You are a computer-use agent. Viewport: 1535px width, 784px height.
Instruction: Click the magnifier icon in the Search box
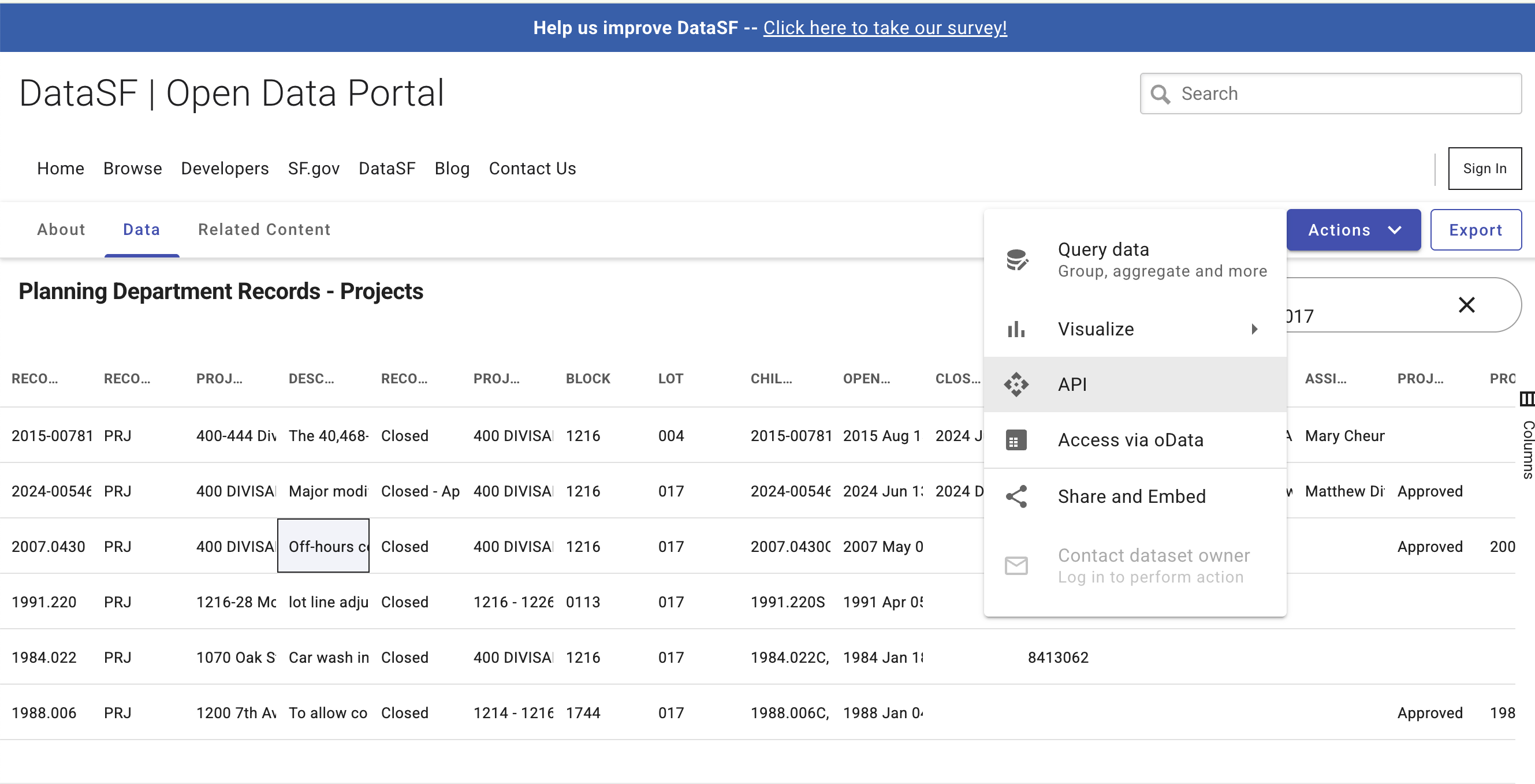(x=1160, y=94)
